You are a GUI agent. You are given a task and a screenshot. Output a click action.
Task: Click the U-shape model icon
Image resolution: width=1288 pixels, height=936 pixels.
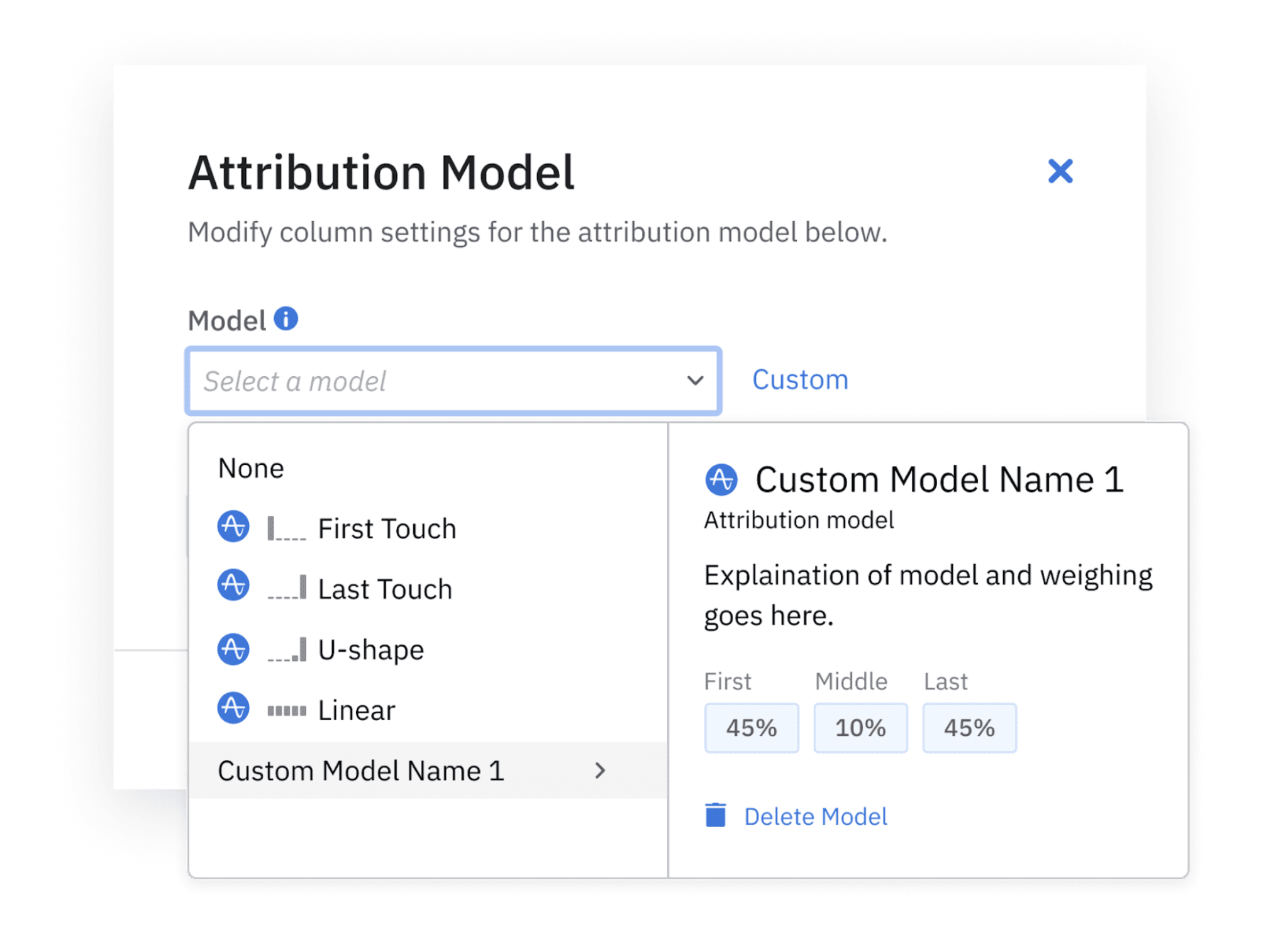click(233, 649)
